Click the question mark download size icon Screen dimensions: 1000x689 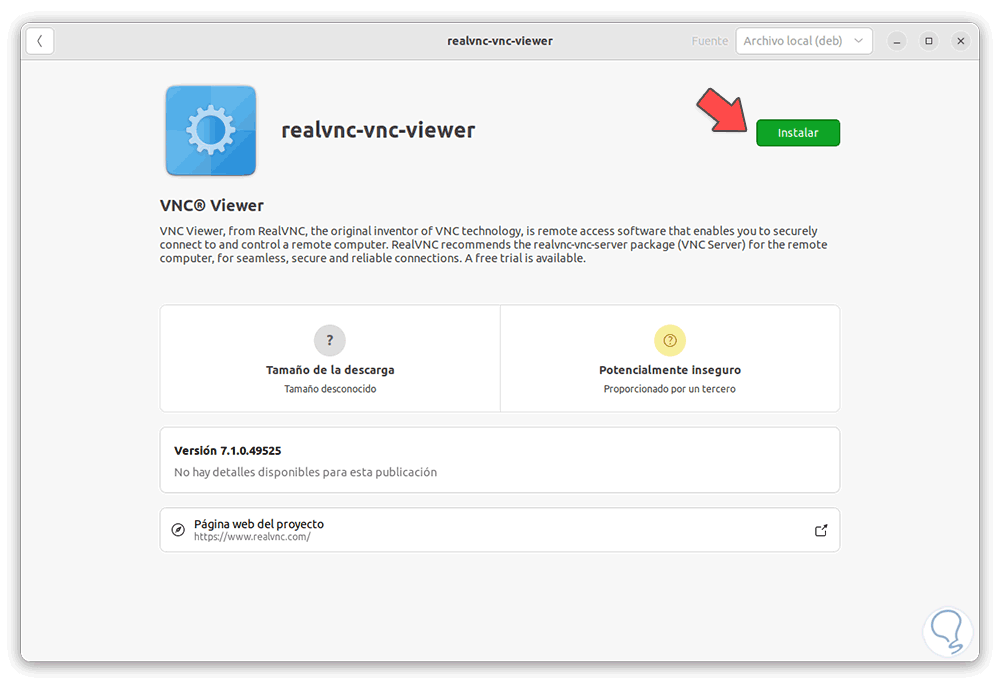[330, 340]
